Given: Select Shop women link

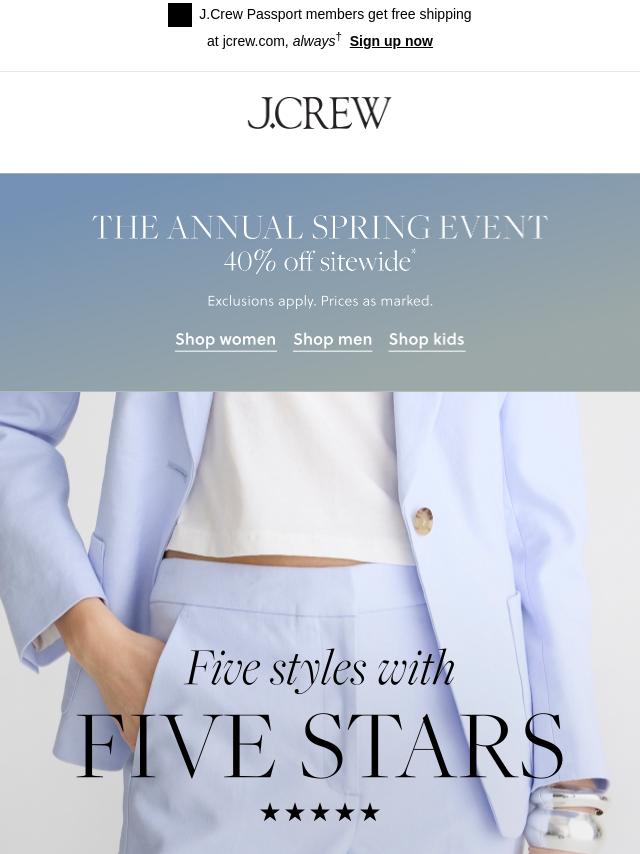Looking at the screenshot, I should [x=225, y=339].
